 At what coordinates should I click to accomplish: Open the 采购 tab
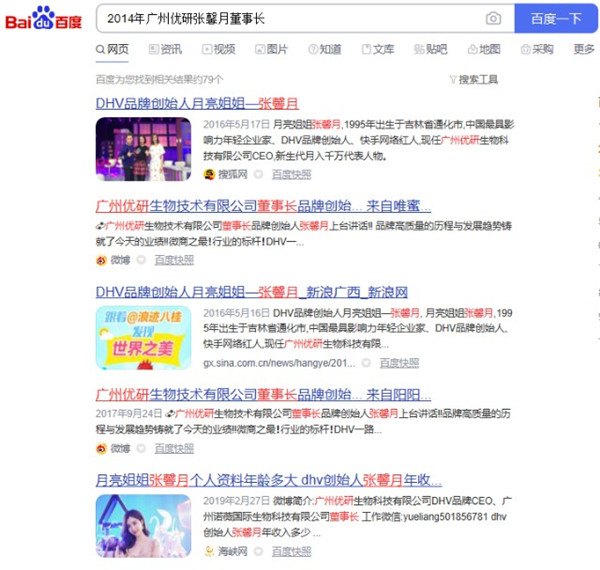coord(536,49)
